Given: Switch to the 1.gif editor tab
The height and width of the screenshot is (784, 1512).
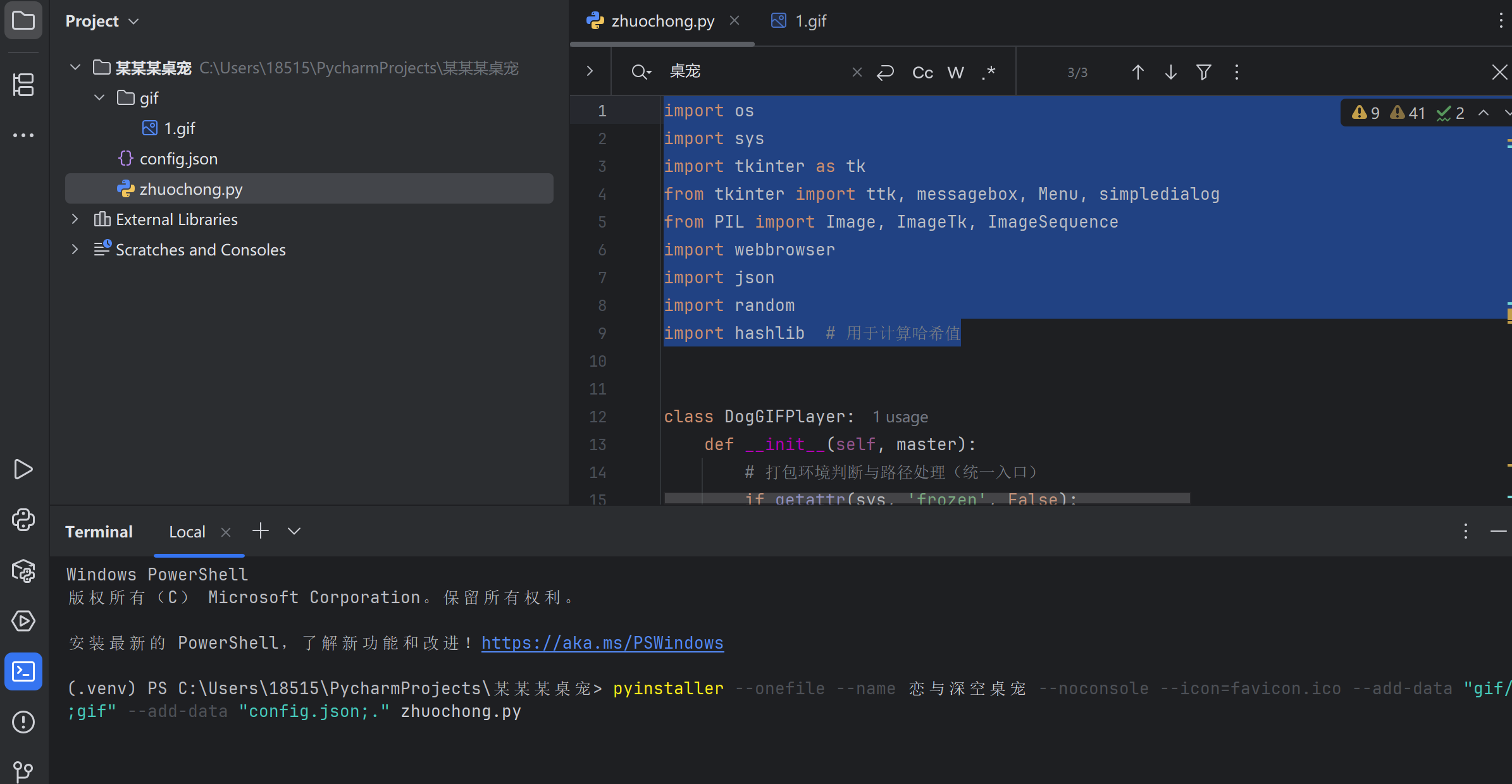Looking at the screenshot, I should pos(810,20).
